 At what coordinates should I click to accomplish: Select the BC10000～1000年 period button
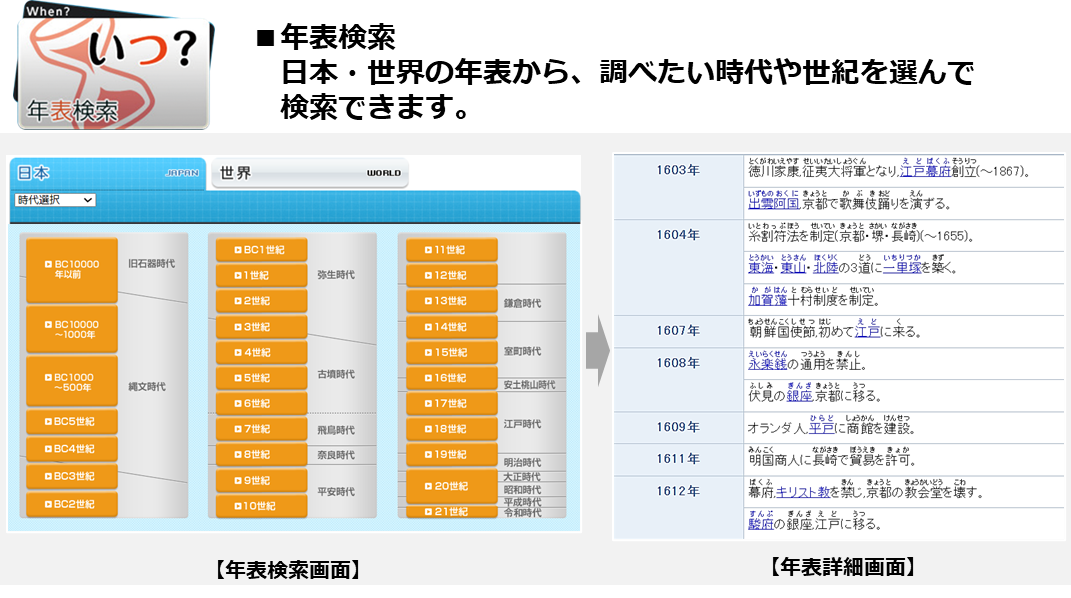[x=71, y=329]
